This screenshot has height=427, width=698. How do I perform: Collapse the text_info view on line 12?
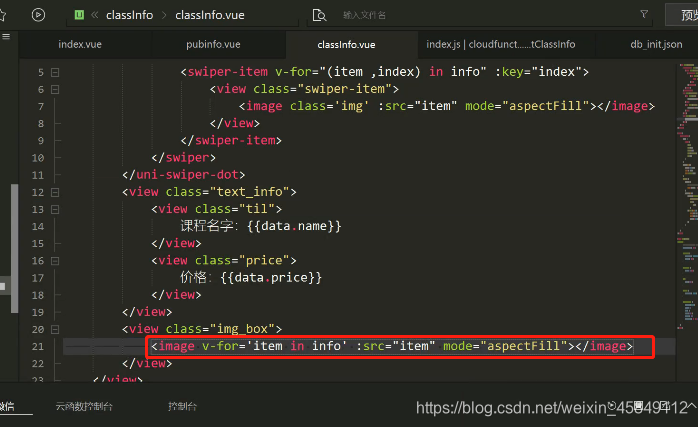(x=55, y=192)
